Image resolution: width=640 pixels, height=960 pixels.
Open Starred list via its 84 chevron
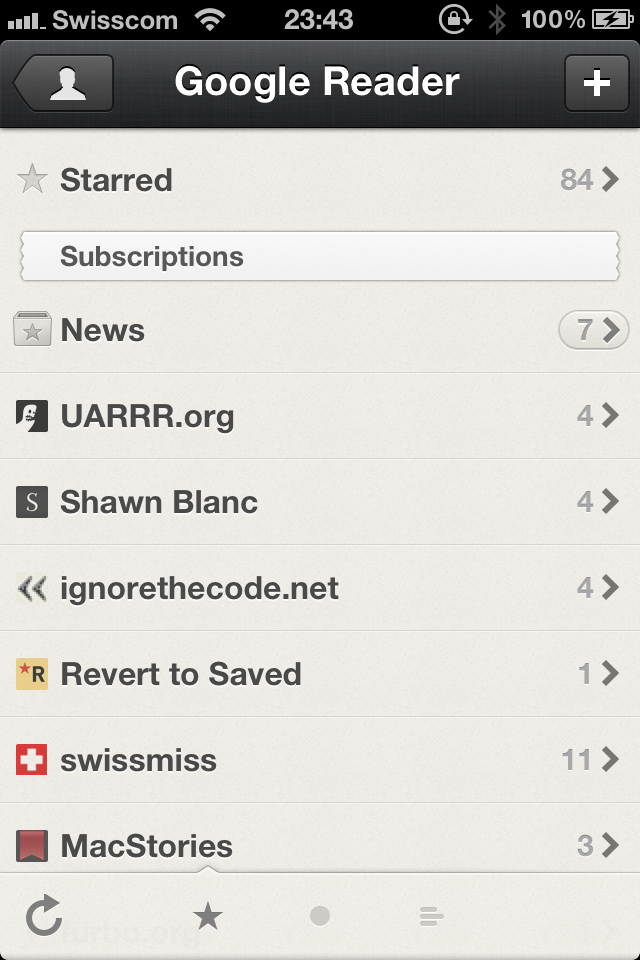[x=590, y=179]
